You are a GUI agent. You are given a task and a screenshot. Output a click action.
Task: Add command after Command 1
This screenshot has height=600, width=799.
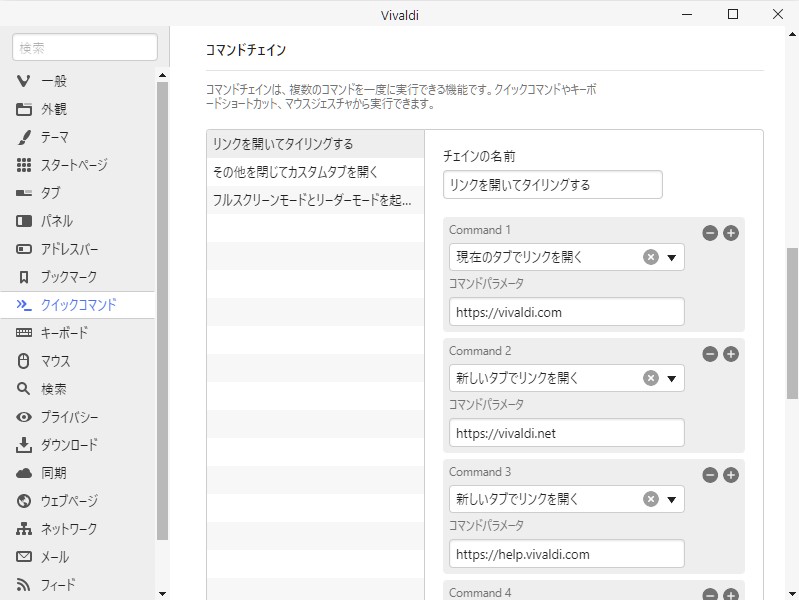[731, 233]
